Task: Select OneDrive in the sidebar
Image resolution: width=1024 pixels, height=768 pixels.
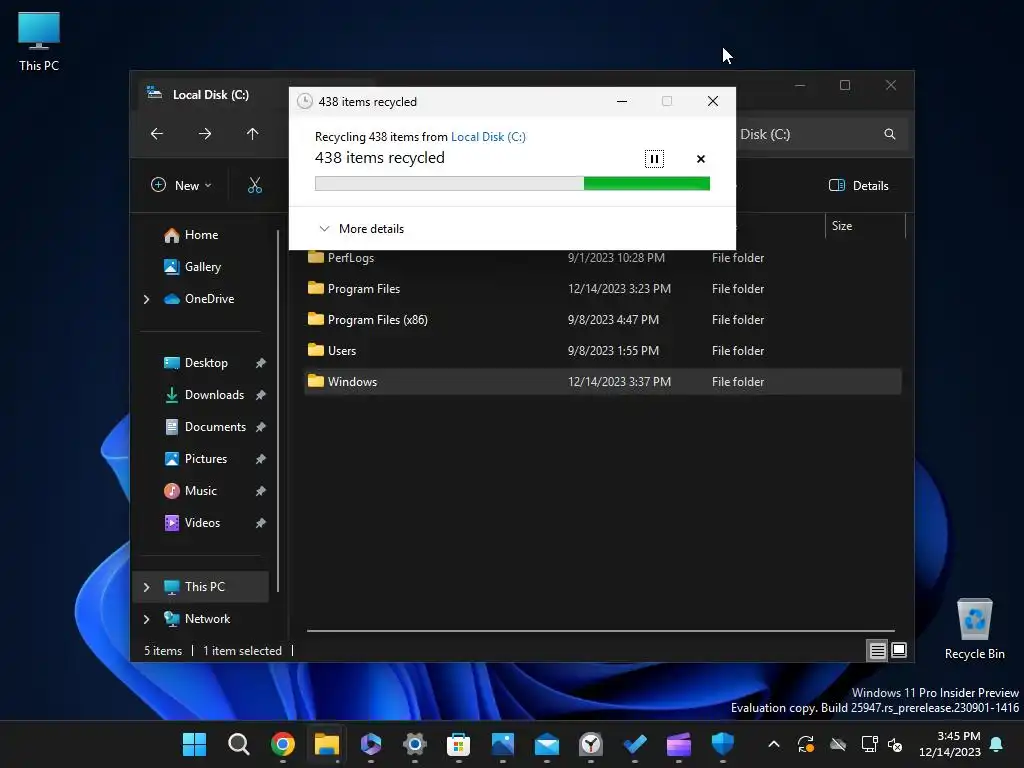Action: tap(199, 298)
